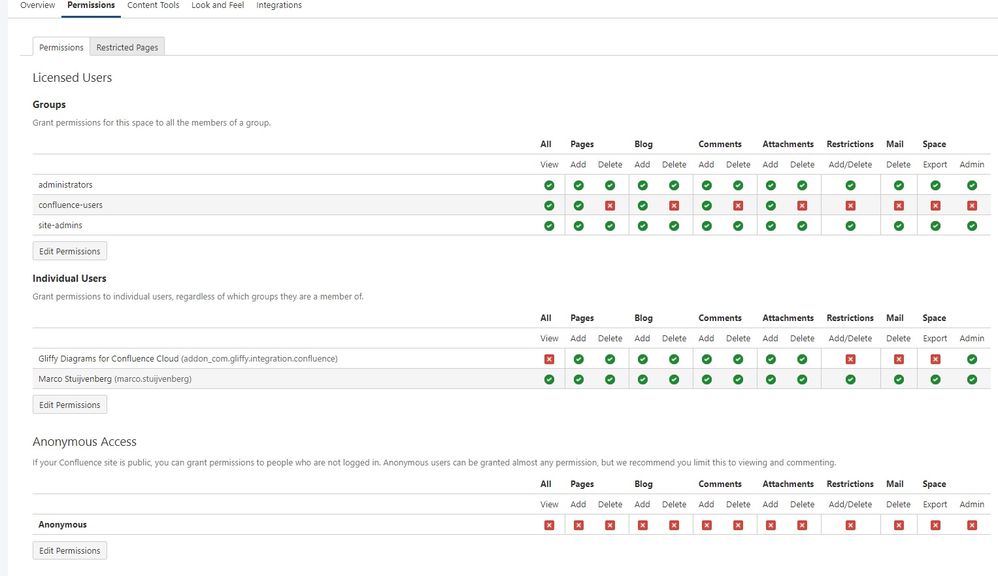The width and height of the screenshot is (998, 576).
Task: Click confluence-users View checkmark
Action: coord(549,206)
